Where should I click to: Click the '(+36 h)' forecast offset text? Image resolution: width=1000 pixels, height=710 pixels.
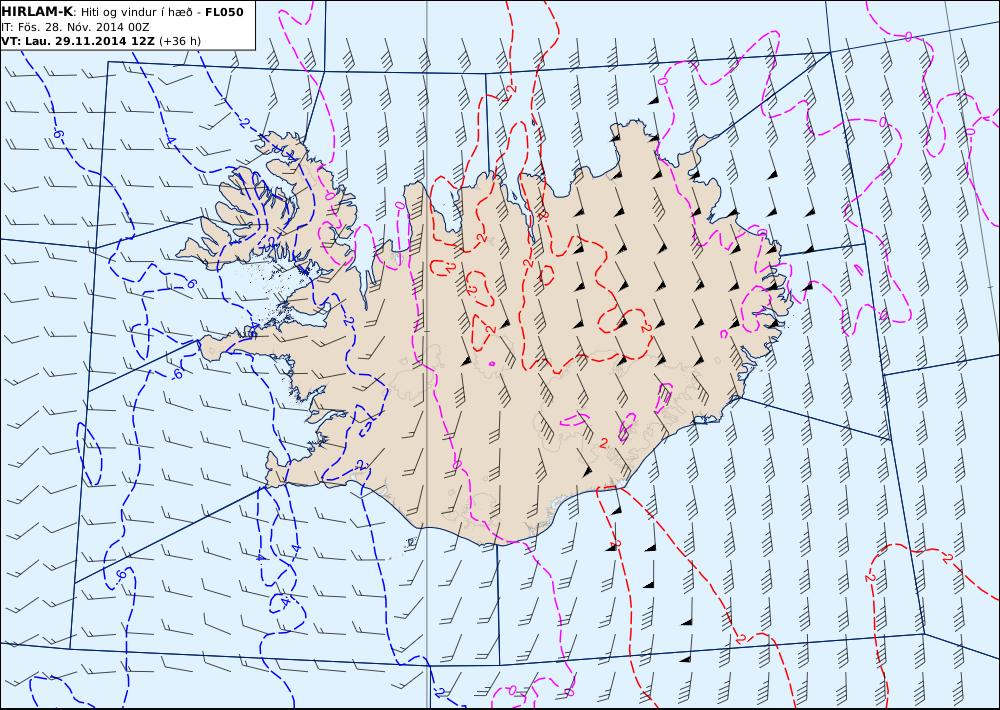pyautogui.click(x=180, y=41)
